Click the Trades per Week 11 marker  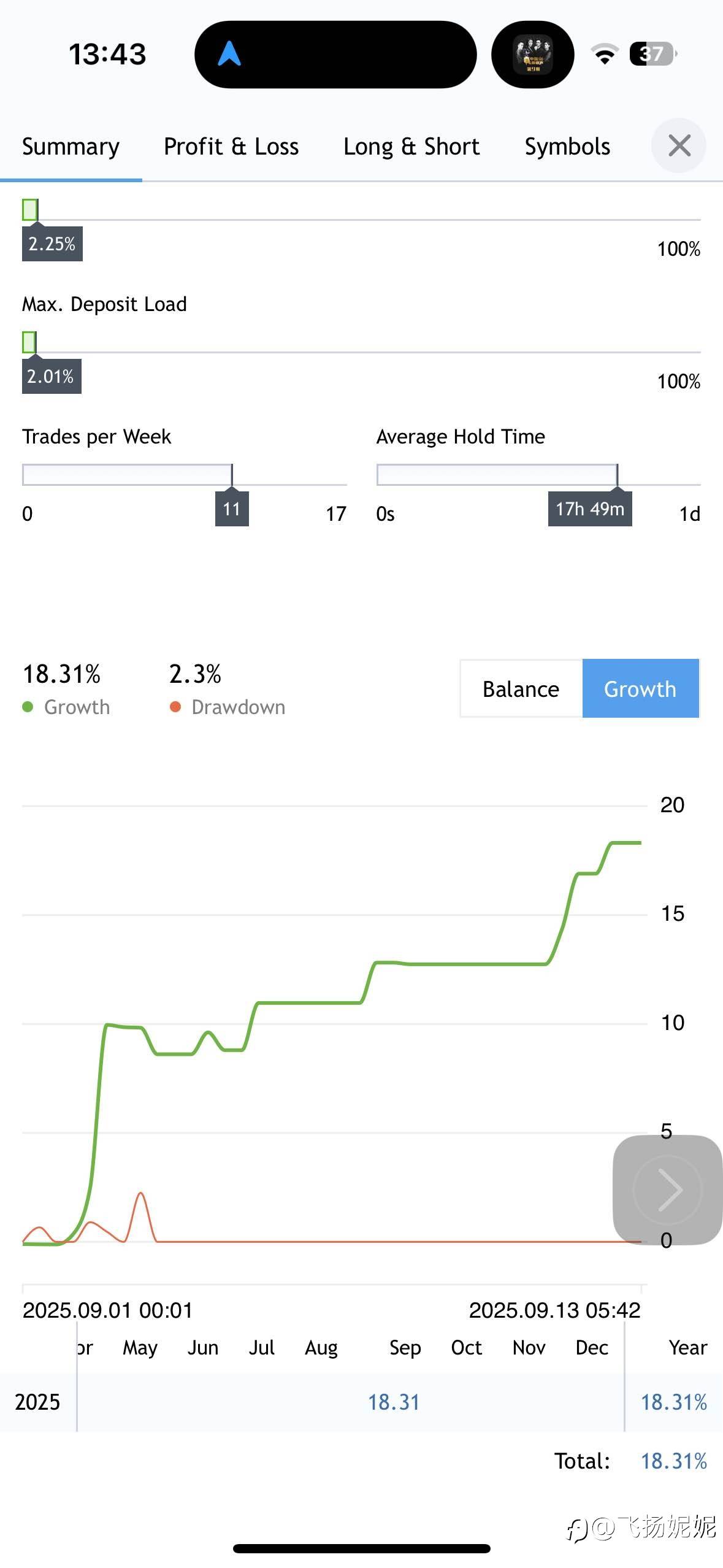[x=232, y=509]
